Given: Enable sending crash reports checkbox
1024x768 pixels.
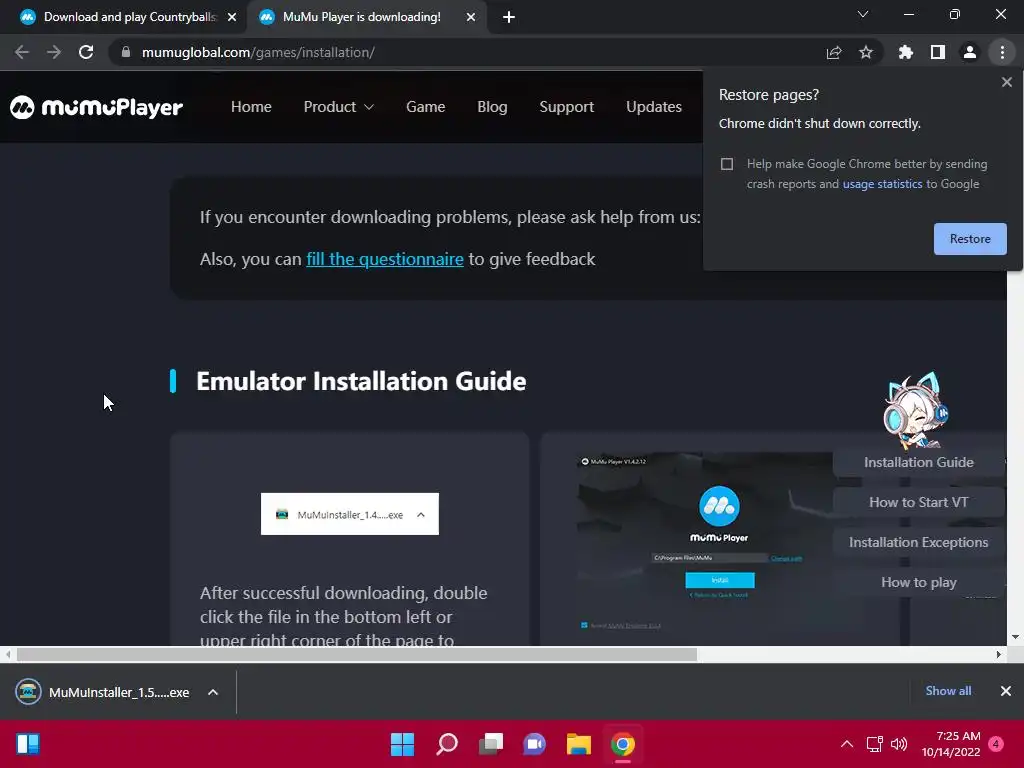Looking at the screenshot, I should 727,164.
